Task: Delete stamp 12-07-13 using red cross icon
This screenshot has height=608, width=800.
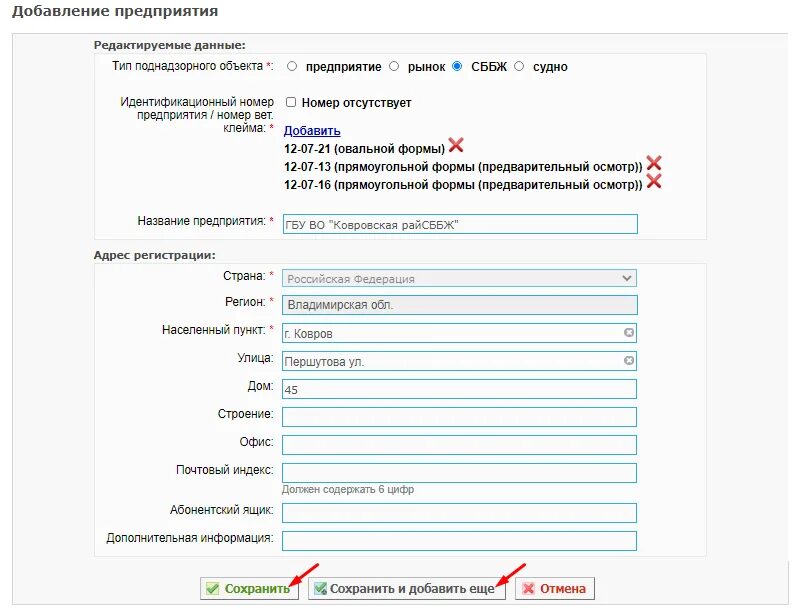Action: [654, 163]
